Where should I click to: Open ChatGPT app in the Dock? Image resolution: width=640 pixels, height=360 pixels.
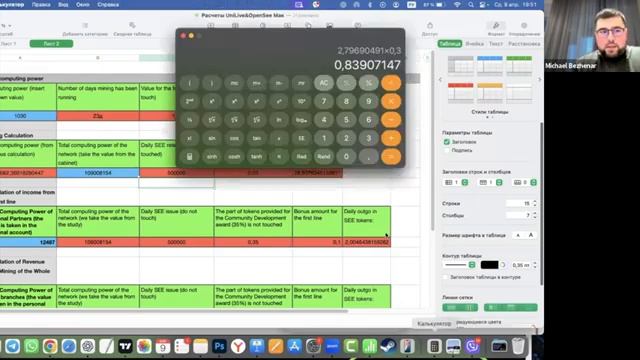(87, 347)
